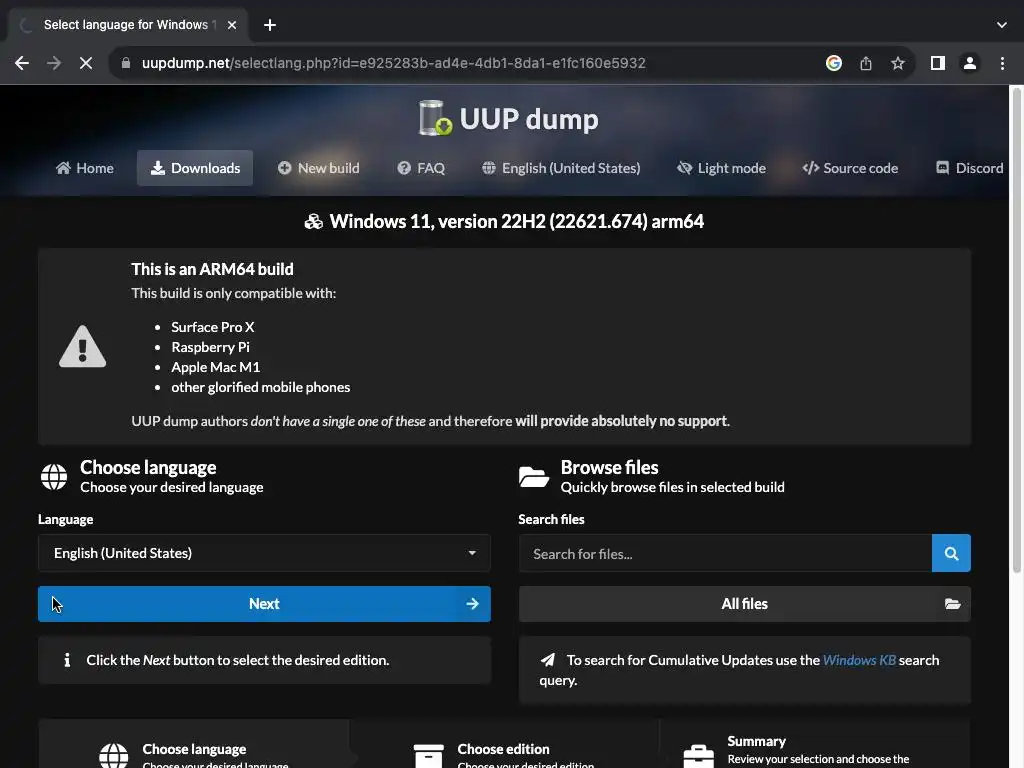Switch to Light mode
Image resolution: width=1024 pixels, height=768 pixels.
tap(722, 168)
